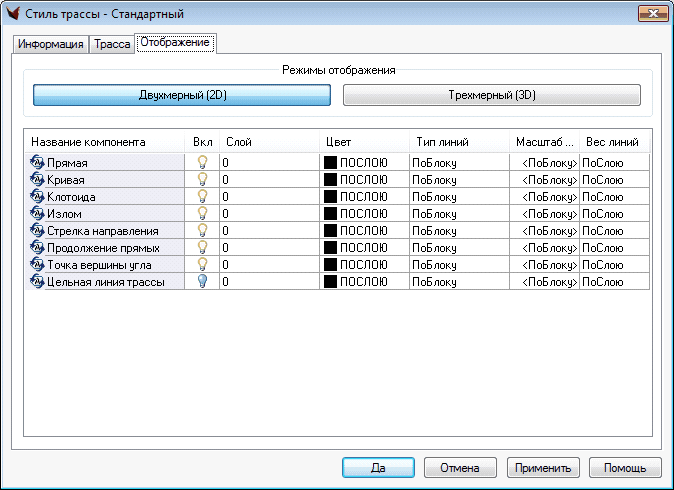Click the icon beside Точка вершины угла
This screenshot has height=490, width=674.
point(38,264)
